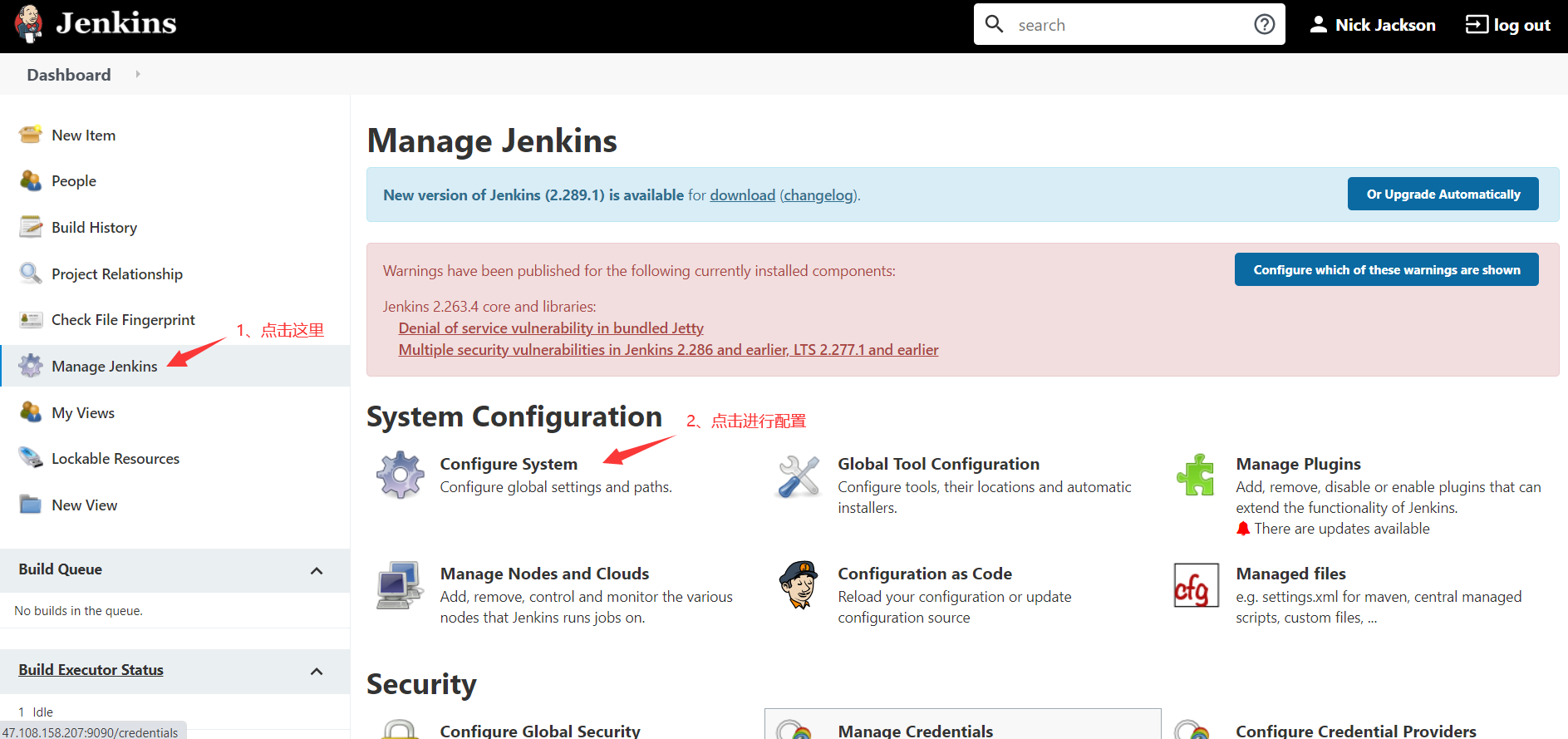The image size is (1568, 739).
Task: Expand the Dashboard breadcrumb arrow
Action: (x=138, y=74)
